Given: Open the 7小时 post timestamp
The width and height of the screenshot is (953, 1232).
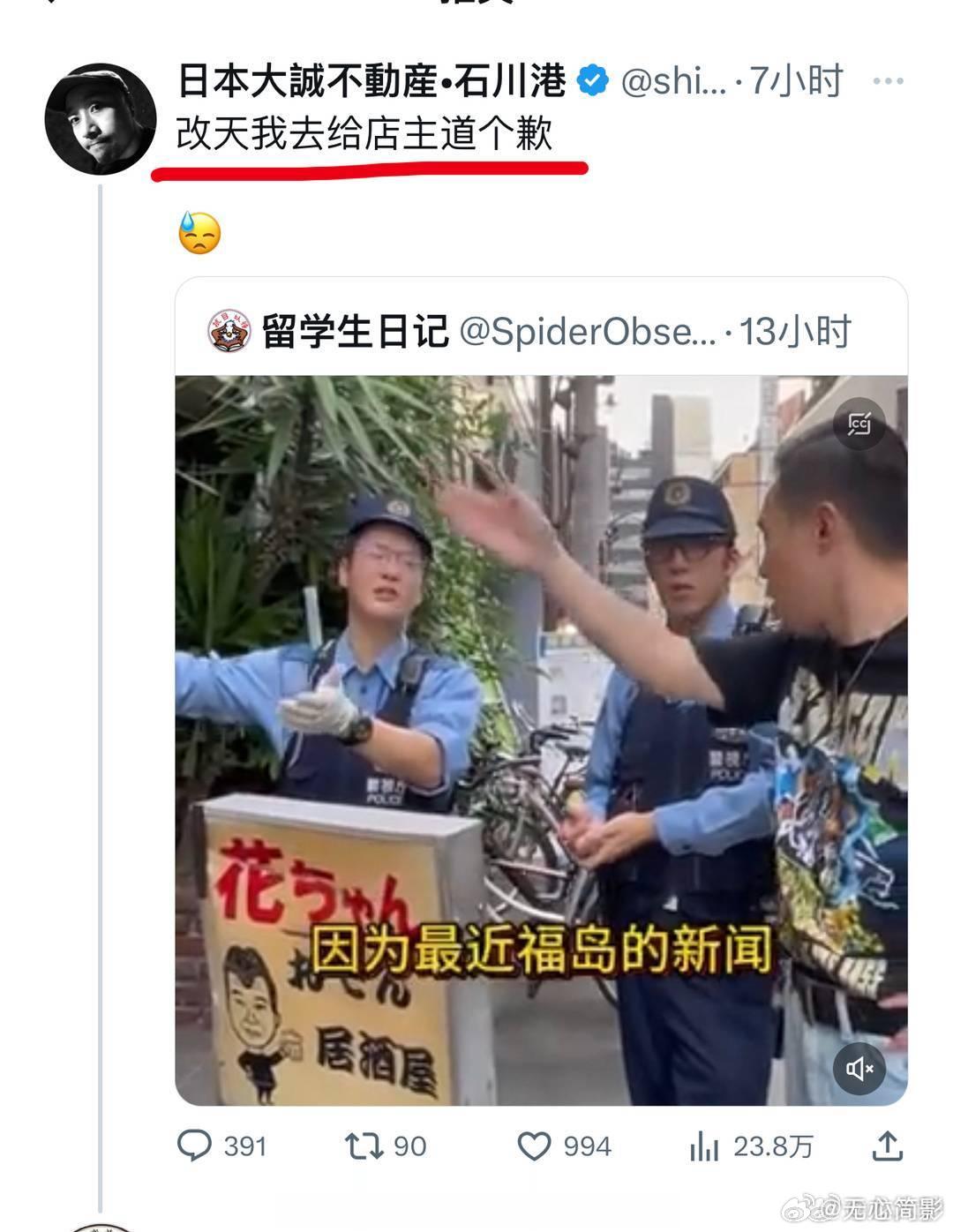Looking at the screenshot, I should pyautogui.click(x=797, y=81).
